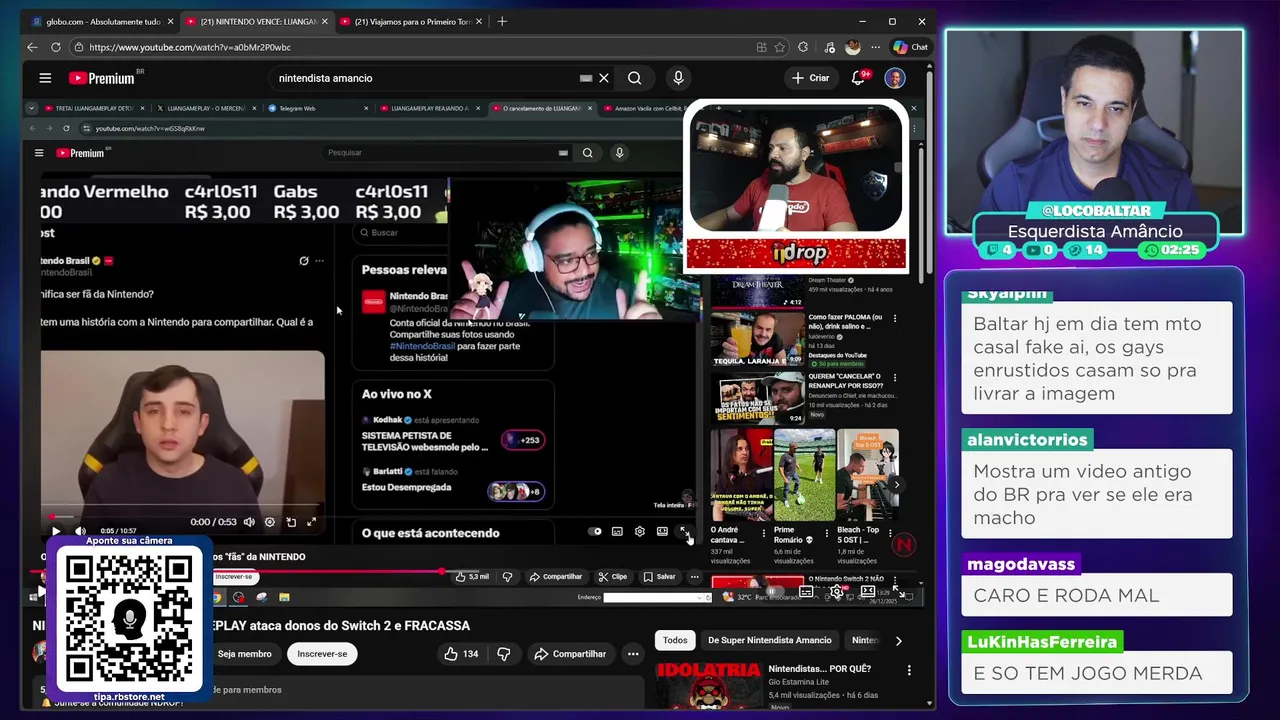Image resolution: width=1280 pixels, height=720 pixels.
Task: Start voice search beside outer search button
Action: [678, 78]
